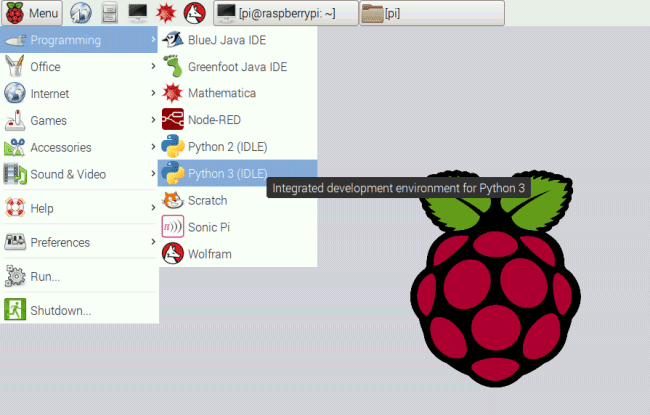Open the Accessories menu category
Image resolution: width=650 pixels, height=415 pixels.
point(79,147)
